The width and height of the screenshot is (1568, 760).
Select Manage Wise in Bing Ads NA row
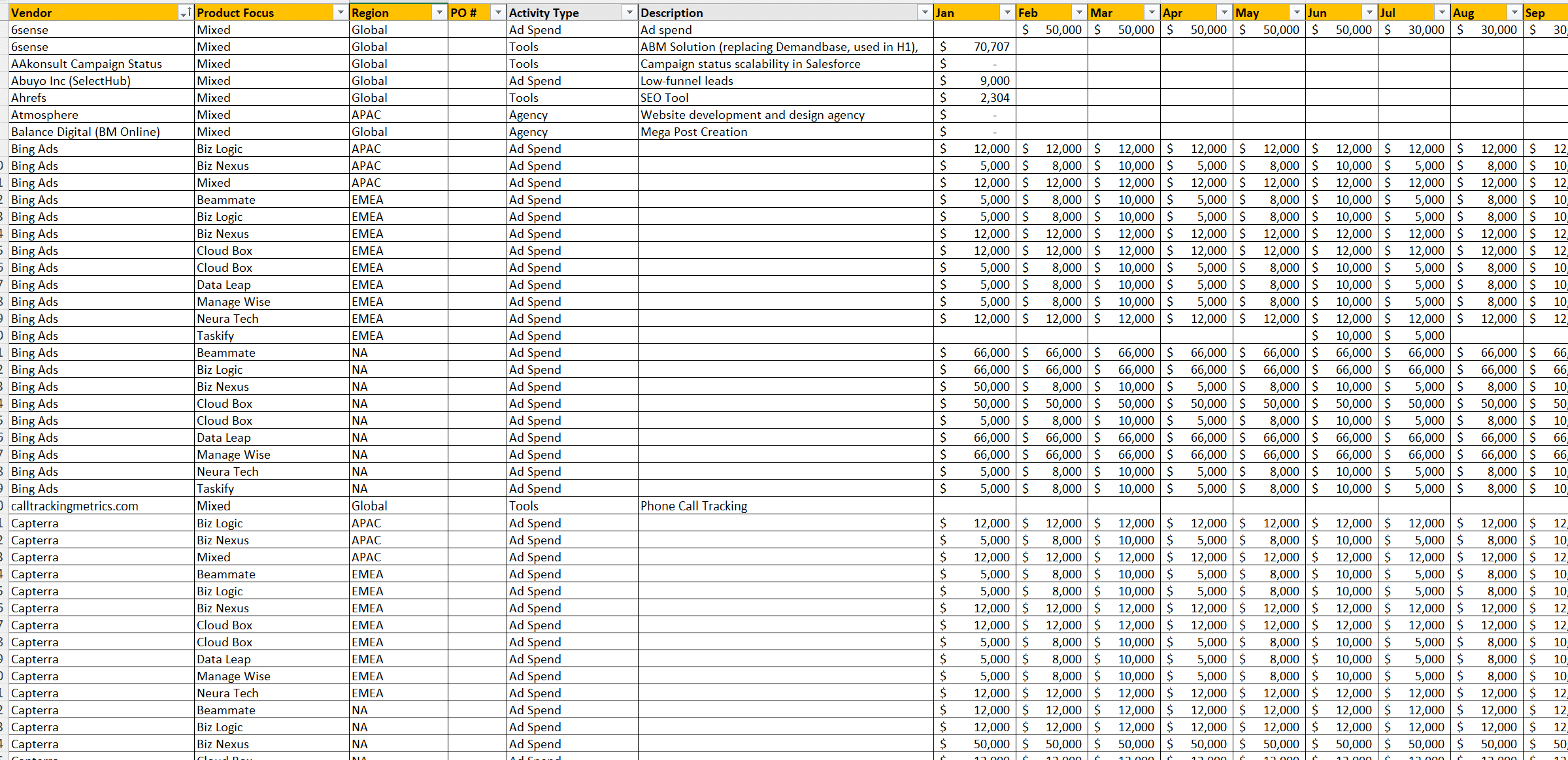[x=272, y=454]
